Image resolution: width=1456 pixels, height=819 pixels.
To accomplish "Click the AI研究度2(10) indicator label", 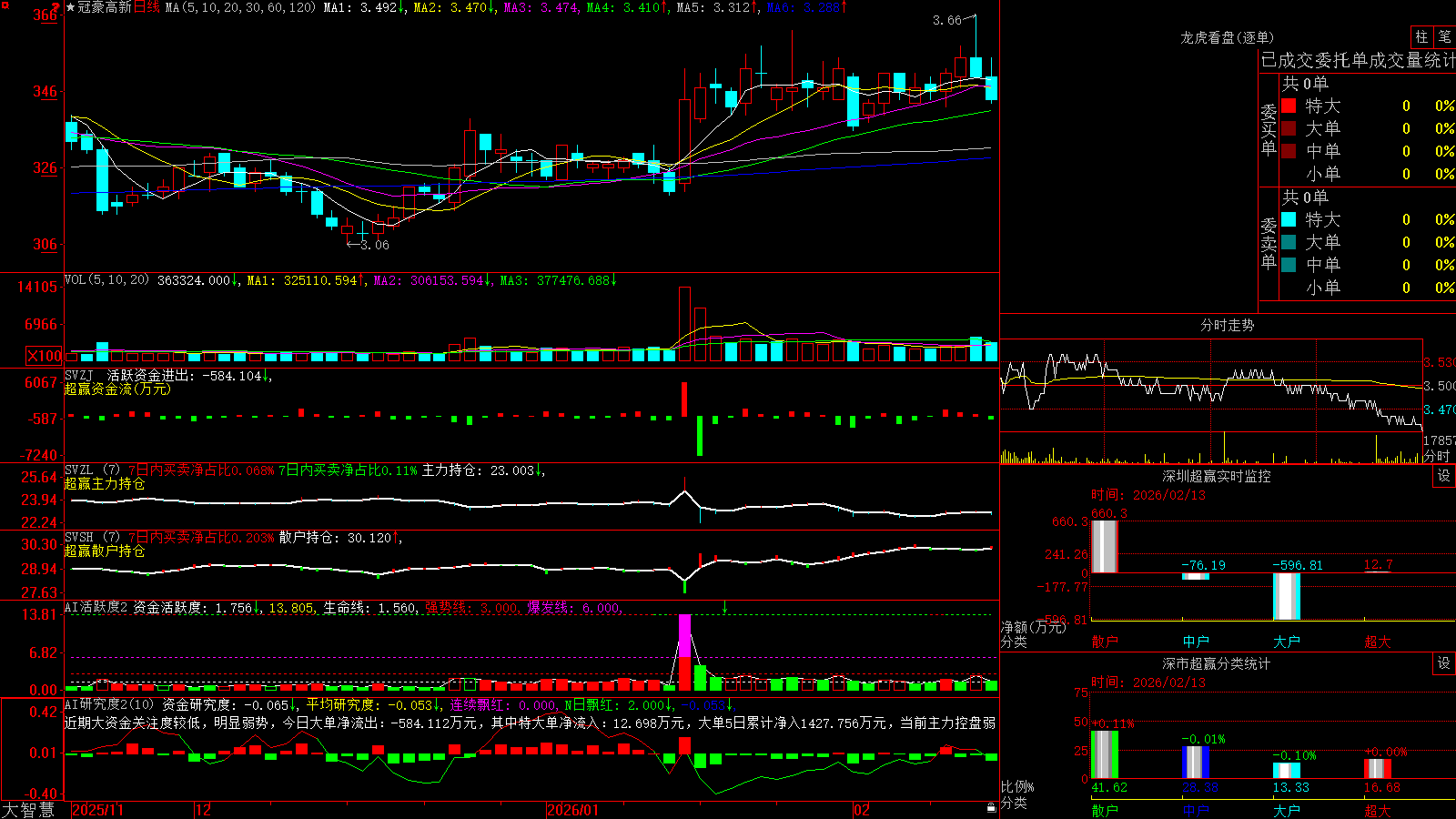I will [x=110, y=704].
